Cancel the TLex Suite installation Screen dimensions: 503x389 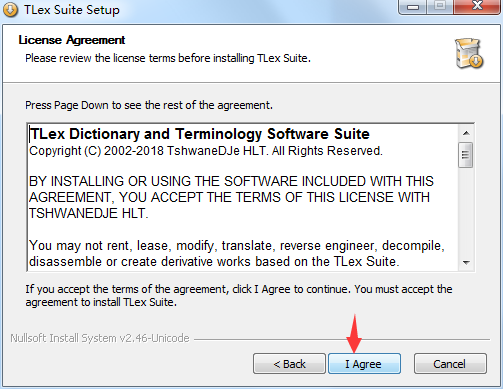[450, 364]
